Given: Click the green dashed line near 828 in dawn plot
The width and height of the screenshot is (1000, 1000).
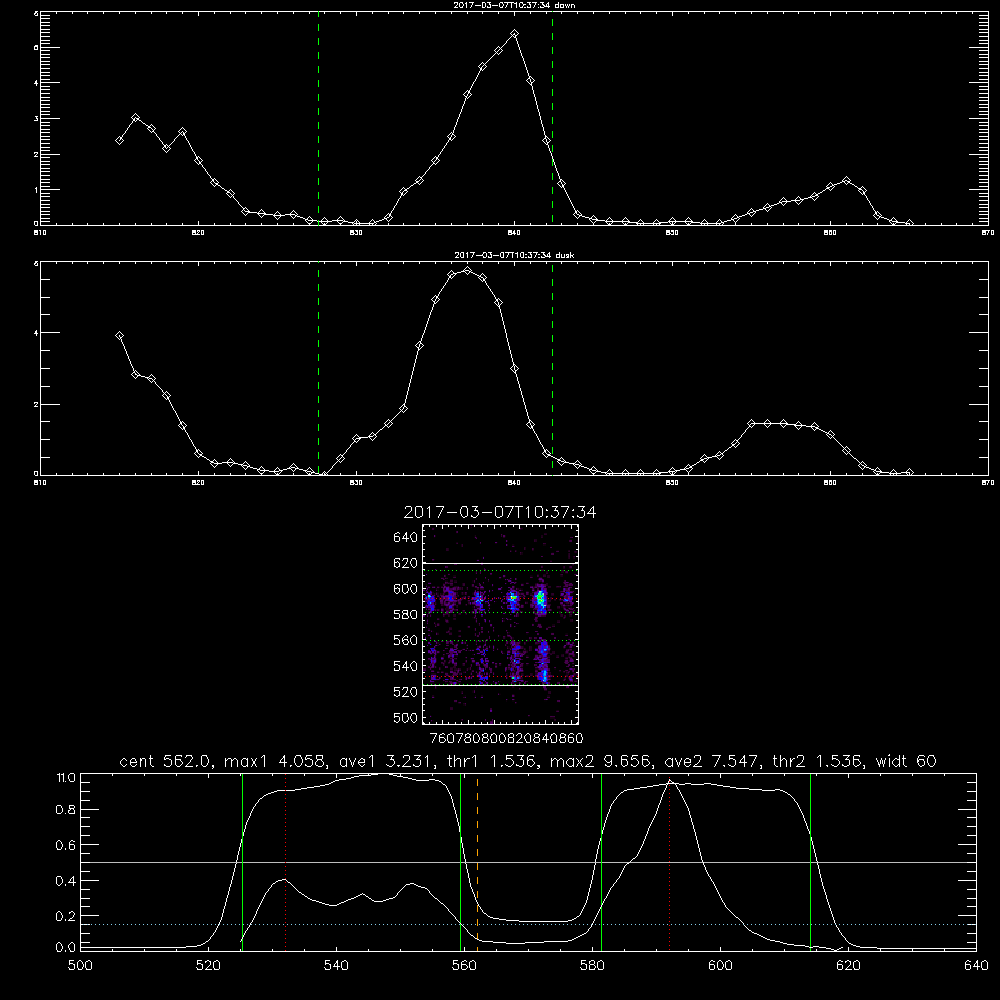Looking at the screenshot, I should coord(318,118).
